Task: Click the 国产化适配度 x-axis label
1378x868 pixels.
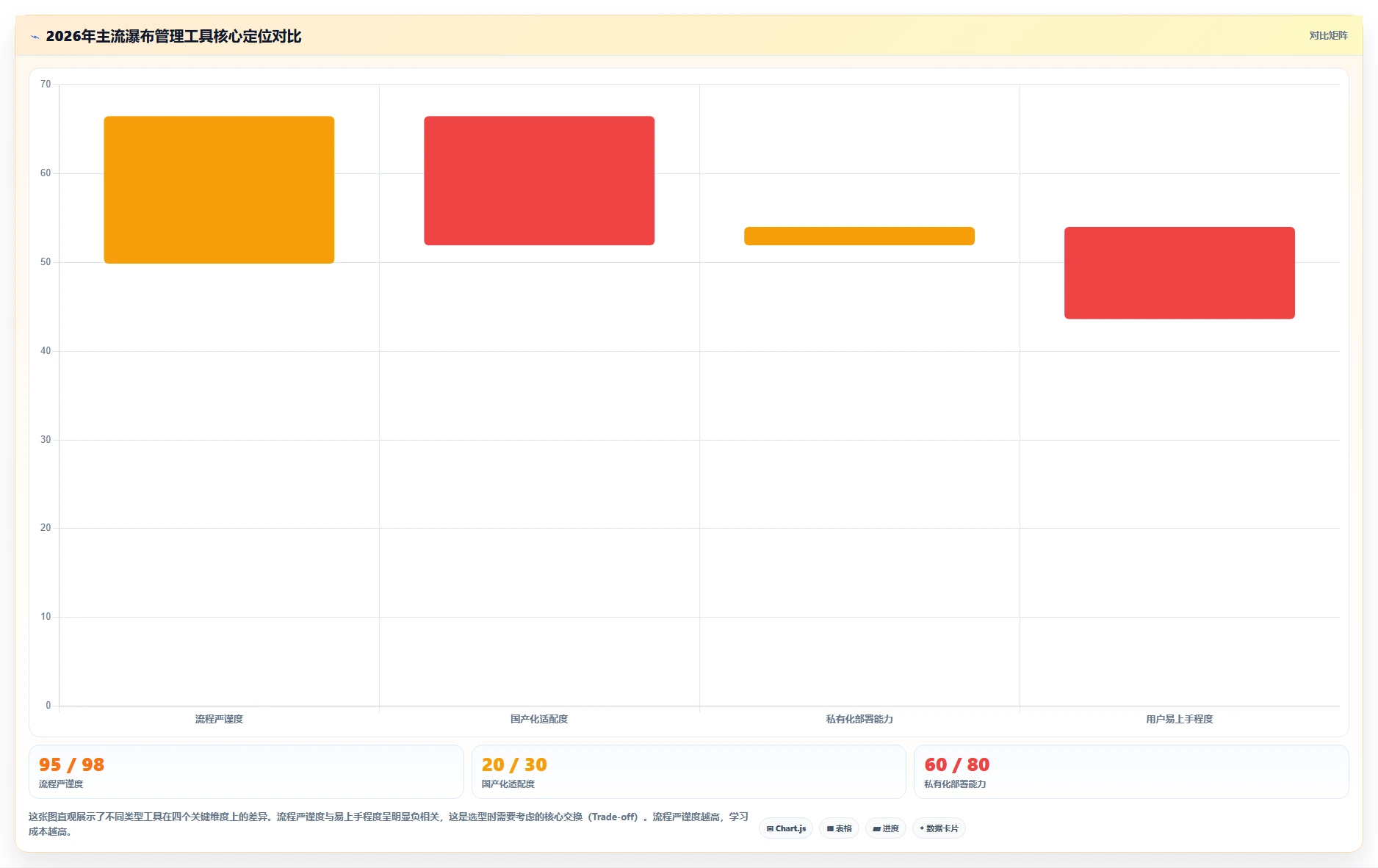Action: coord(539,719)
